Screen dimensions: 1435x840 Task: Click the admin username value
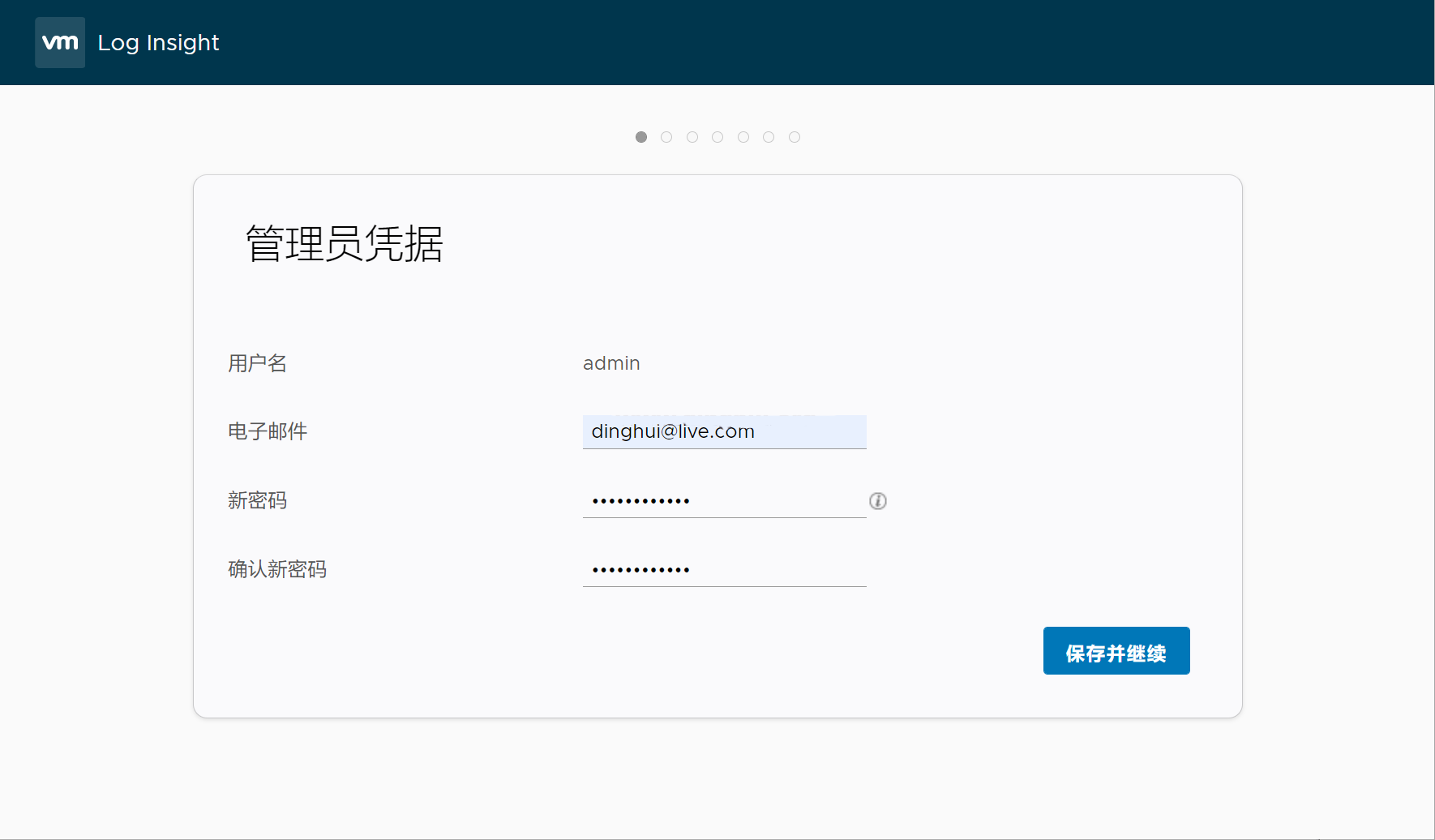611,363
